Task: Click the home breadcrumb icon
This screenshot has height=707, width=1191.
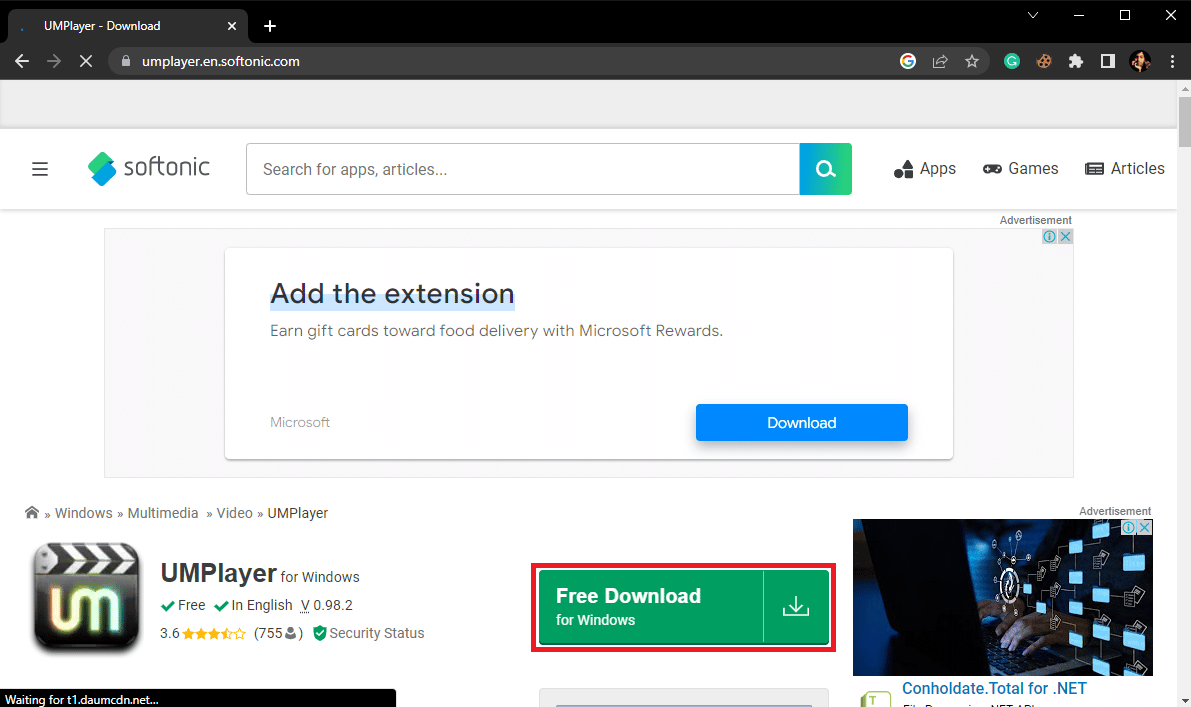Action: (31, 513)
